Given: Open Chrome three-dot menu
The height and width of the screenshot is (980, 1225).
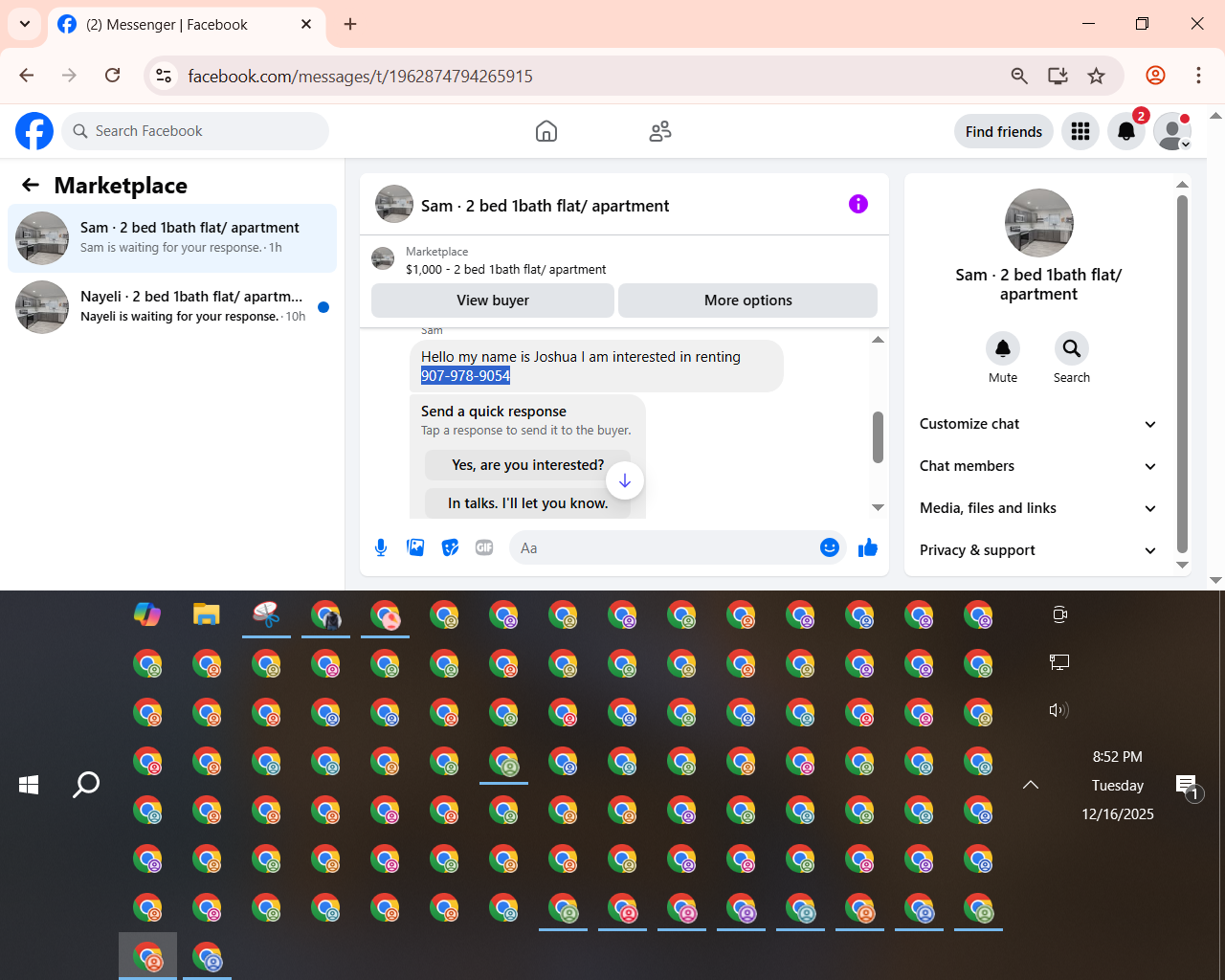Looking at the screenshot, I should [x=1198, y=76].
